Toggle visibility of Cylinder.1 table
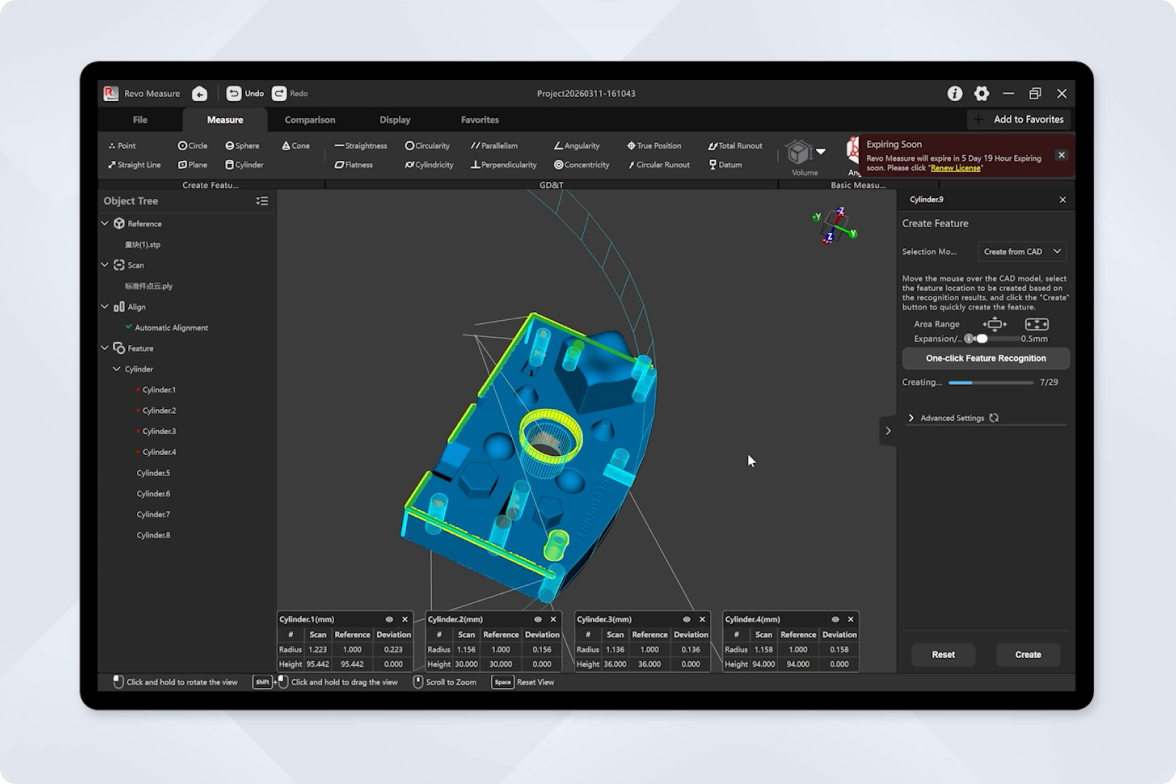This screenshot has height=784, width=1176. tap(389, 619)
